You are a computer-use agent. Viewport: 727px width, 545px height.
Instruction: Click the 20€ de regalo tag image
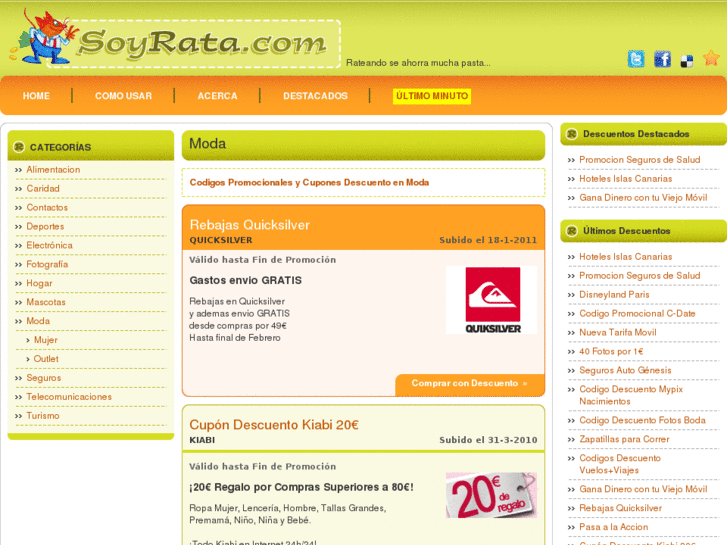coord(491,495)
